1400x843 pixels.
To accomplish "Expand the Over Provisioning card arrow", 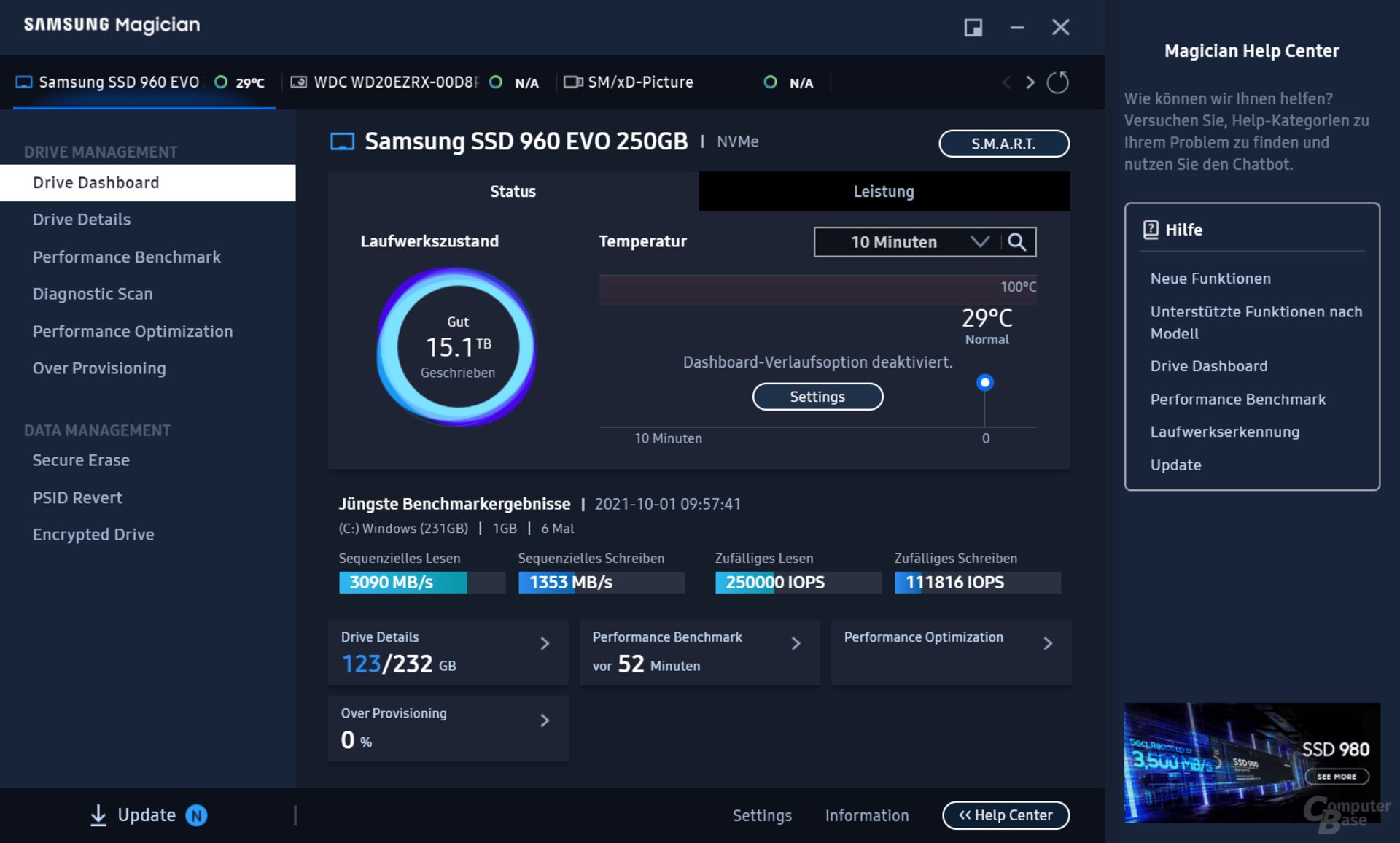I will tap(545, 720).
